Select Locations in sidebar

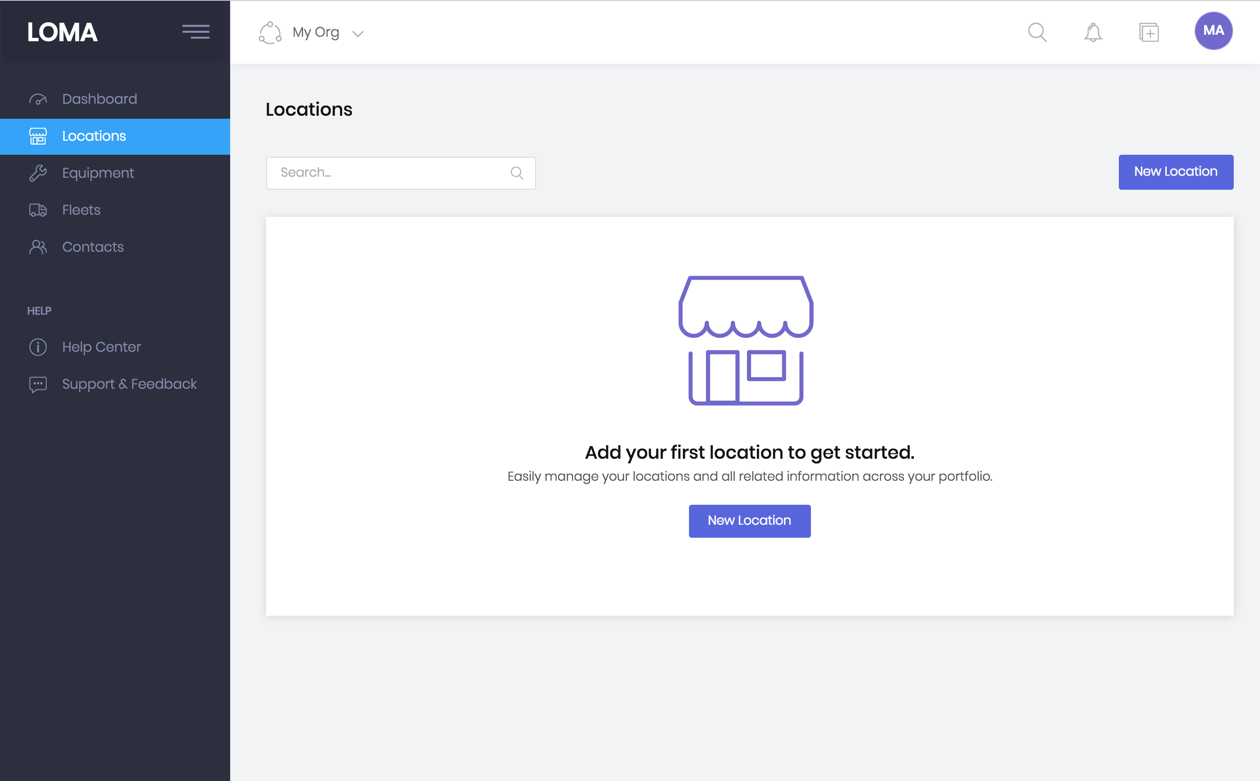(x=94, y=136)
